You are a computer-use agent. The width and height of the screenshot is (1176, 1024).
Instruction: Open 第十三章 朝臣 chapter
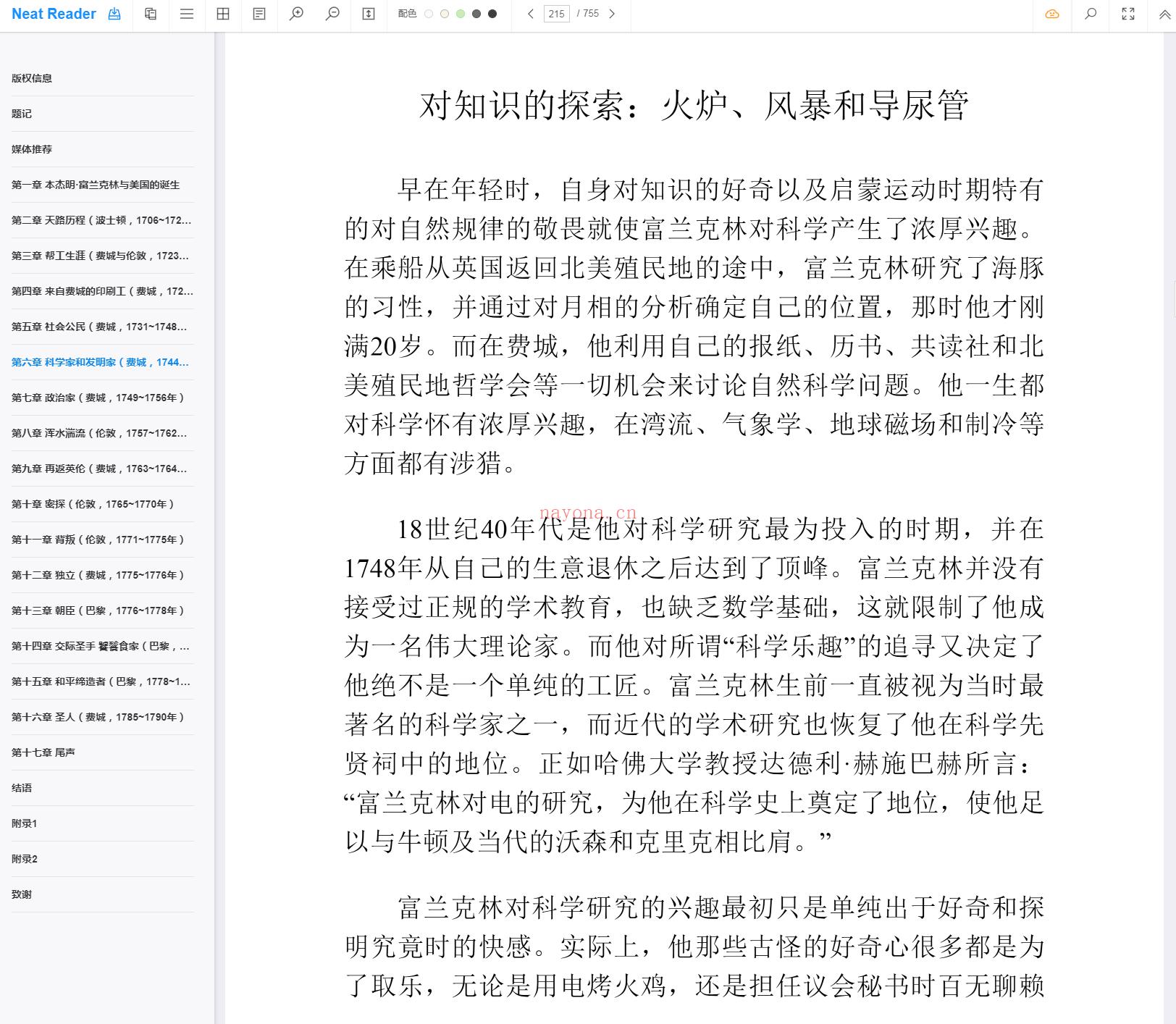pyautogui.click(x=103, y=610)
